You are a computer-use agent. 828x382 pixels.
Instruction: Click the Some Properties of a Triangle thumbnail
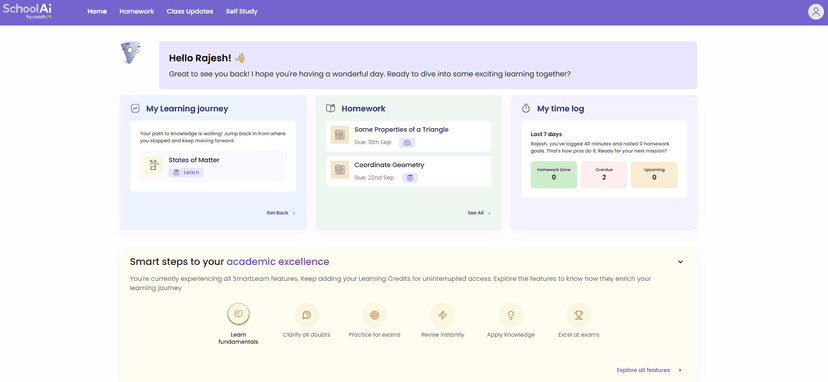[340, 135]
